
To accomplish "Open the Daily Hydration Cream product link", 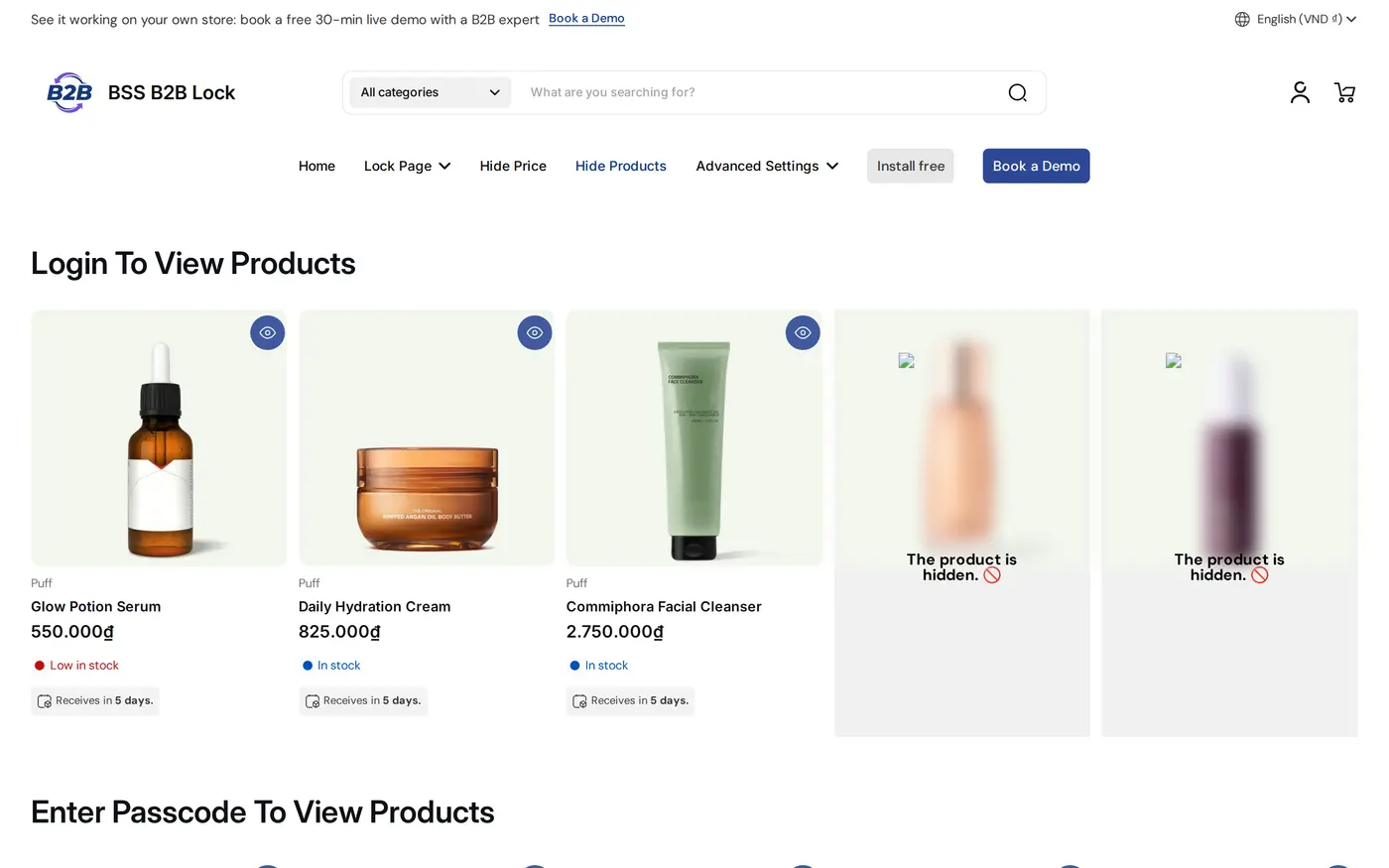I will (374, 606).
